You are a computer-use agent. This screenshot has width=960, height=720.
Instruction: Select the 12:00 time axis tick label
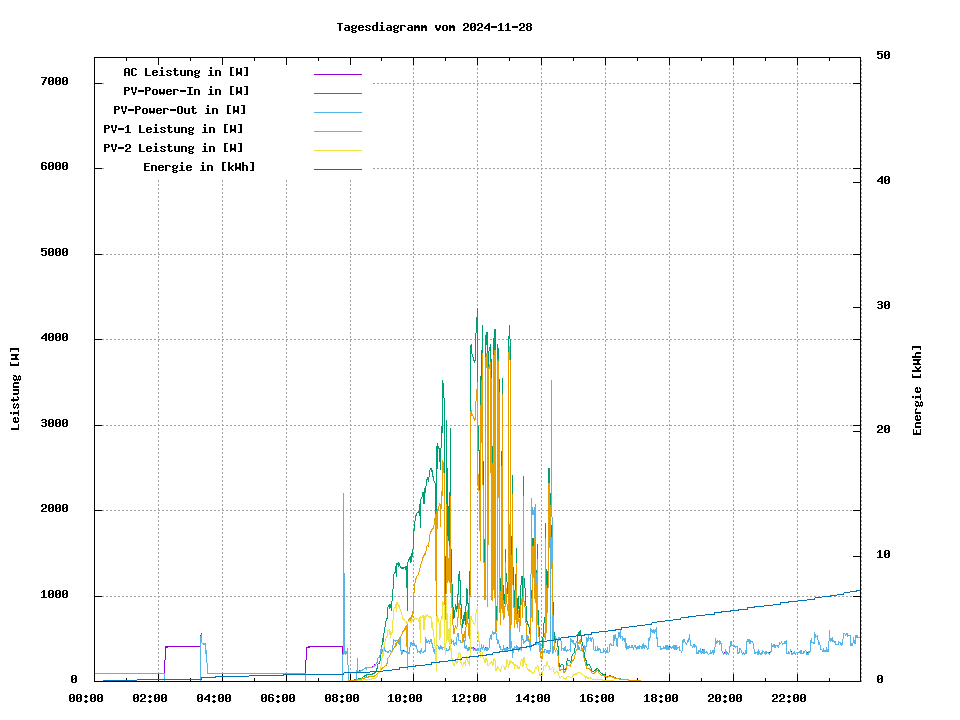pyautogui.click(x=469, y=698)
